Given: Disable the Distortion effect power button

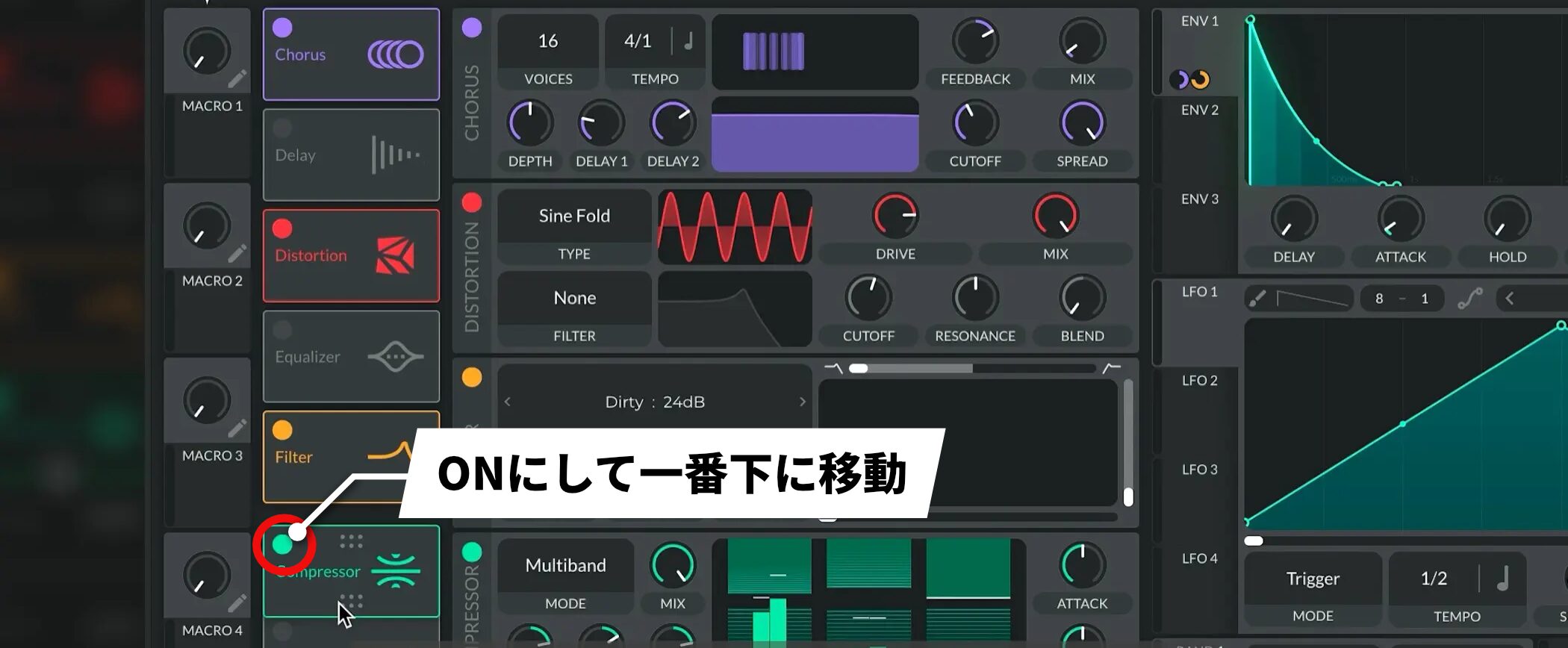Looking at the screenshot, I should point(282,228).
